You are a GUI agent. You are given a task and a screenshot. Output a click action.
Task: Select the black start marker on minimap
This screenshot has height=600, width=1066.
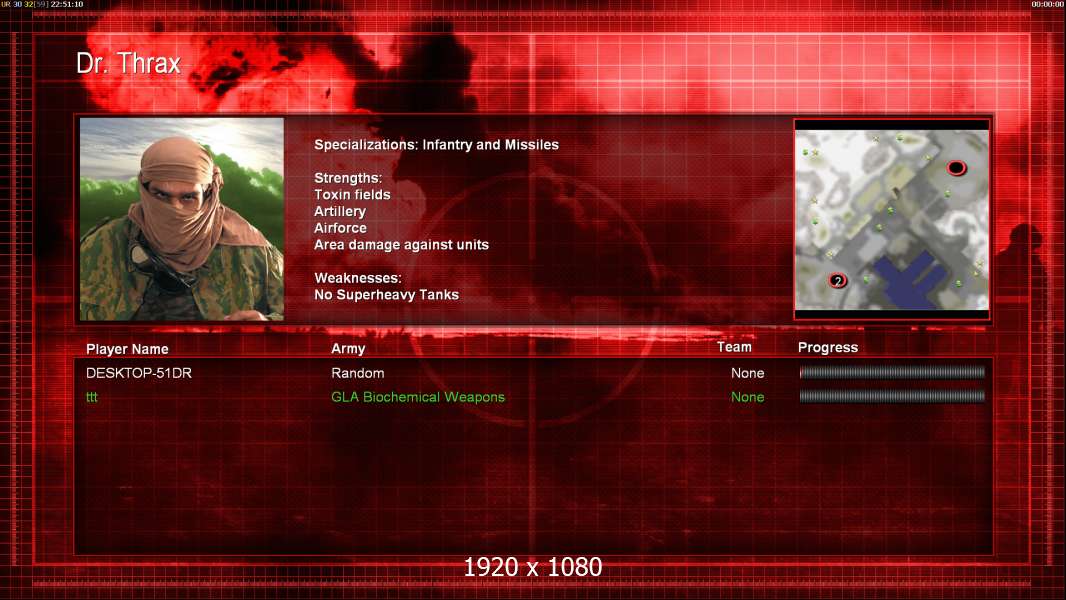(x=956, y=167)
